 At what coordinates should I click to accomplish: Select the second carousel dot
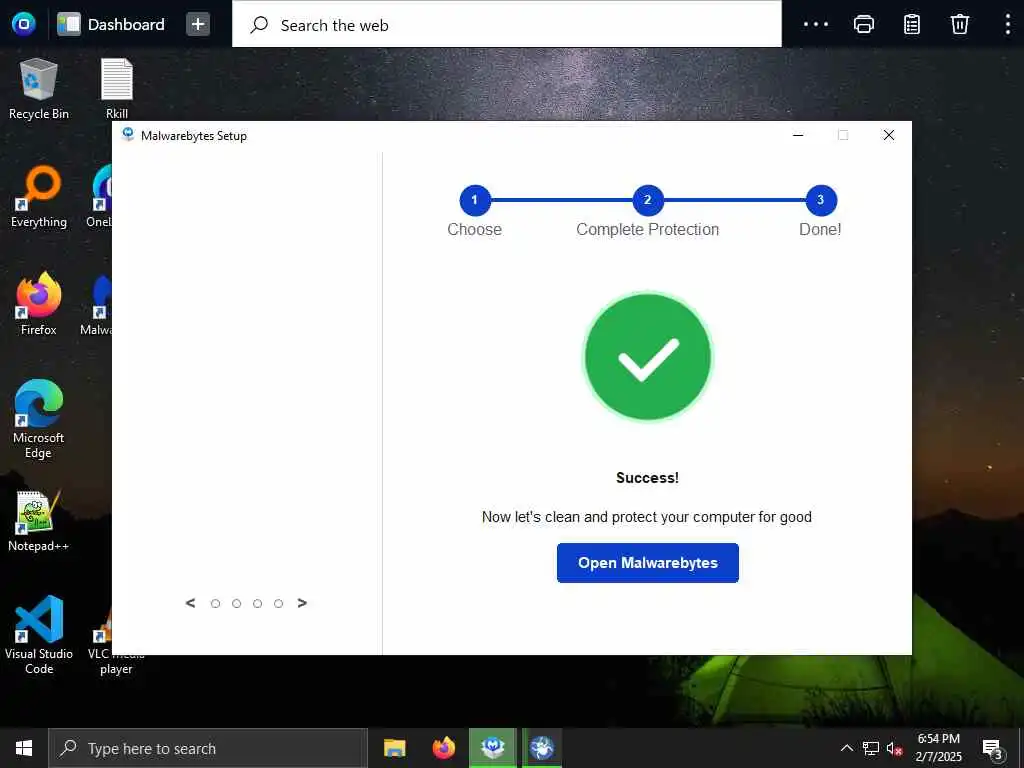236,603
